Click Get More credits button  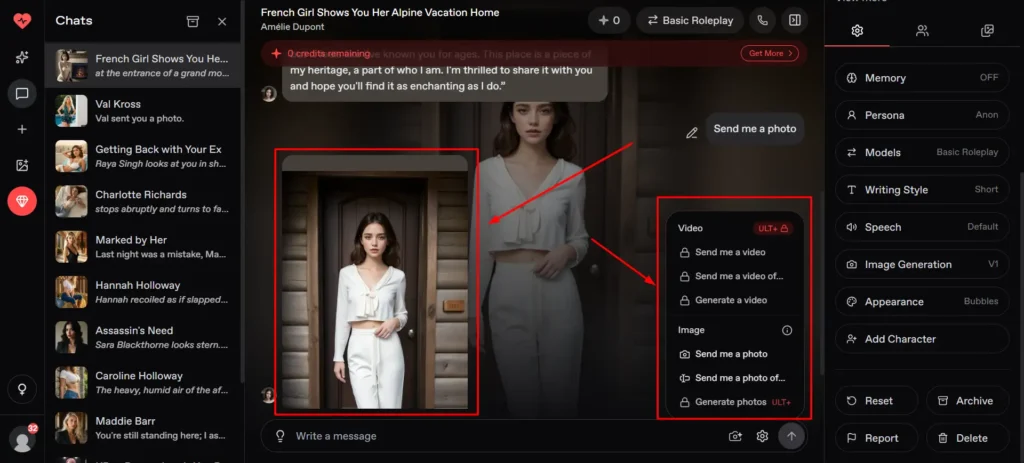(769, 54)
